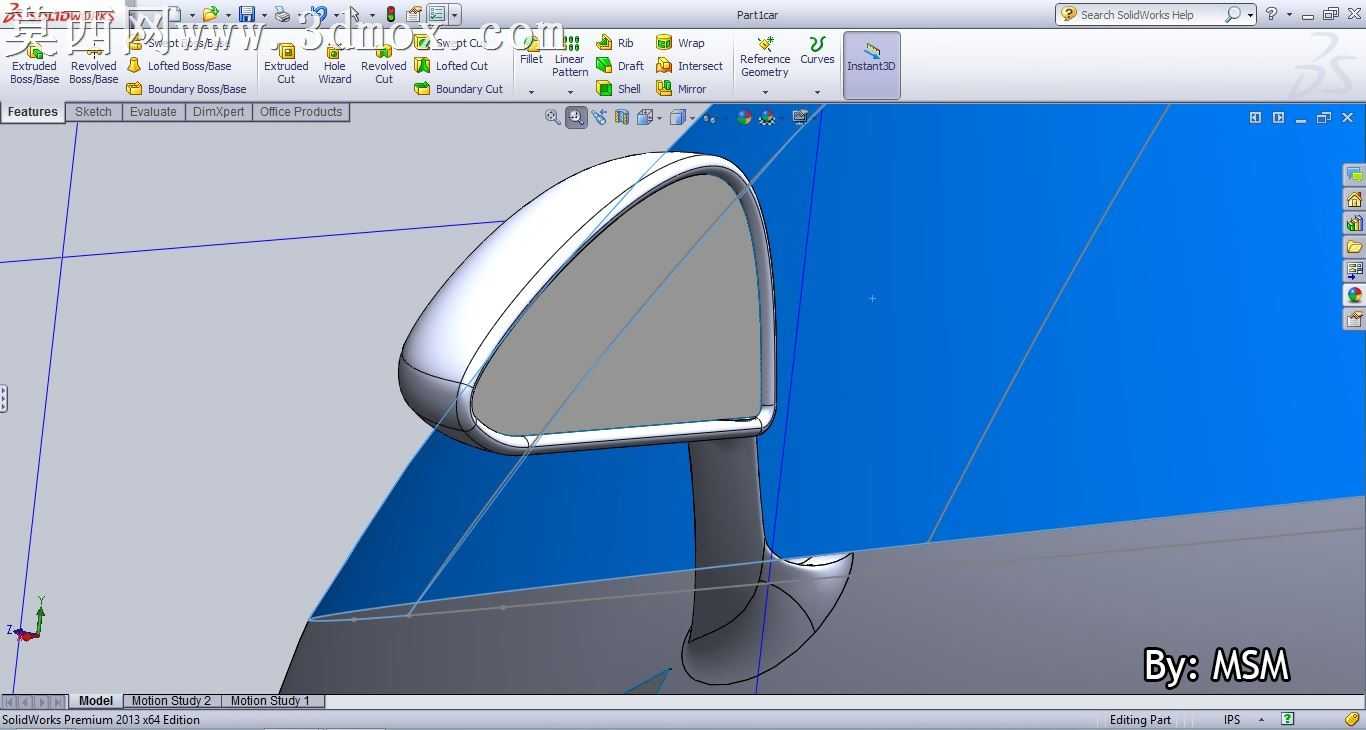Image resolution: width=1366 pixels, height=730 pixels.
Task: Start an Extruded Cut
Action: 286,64
